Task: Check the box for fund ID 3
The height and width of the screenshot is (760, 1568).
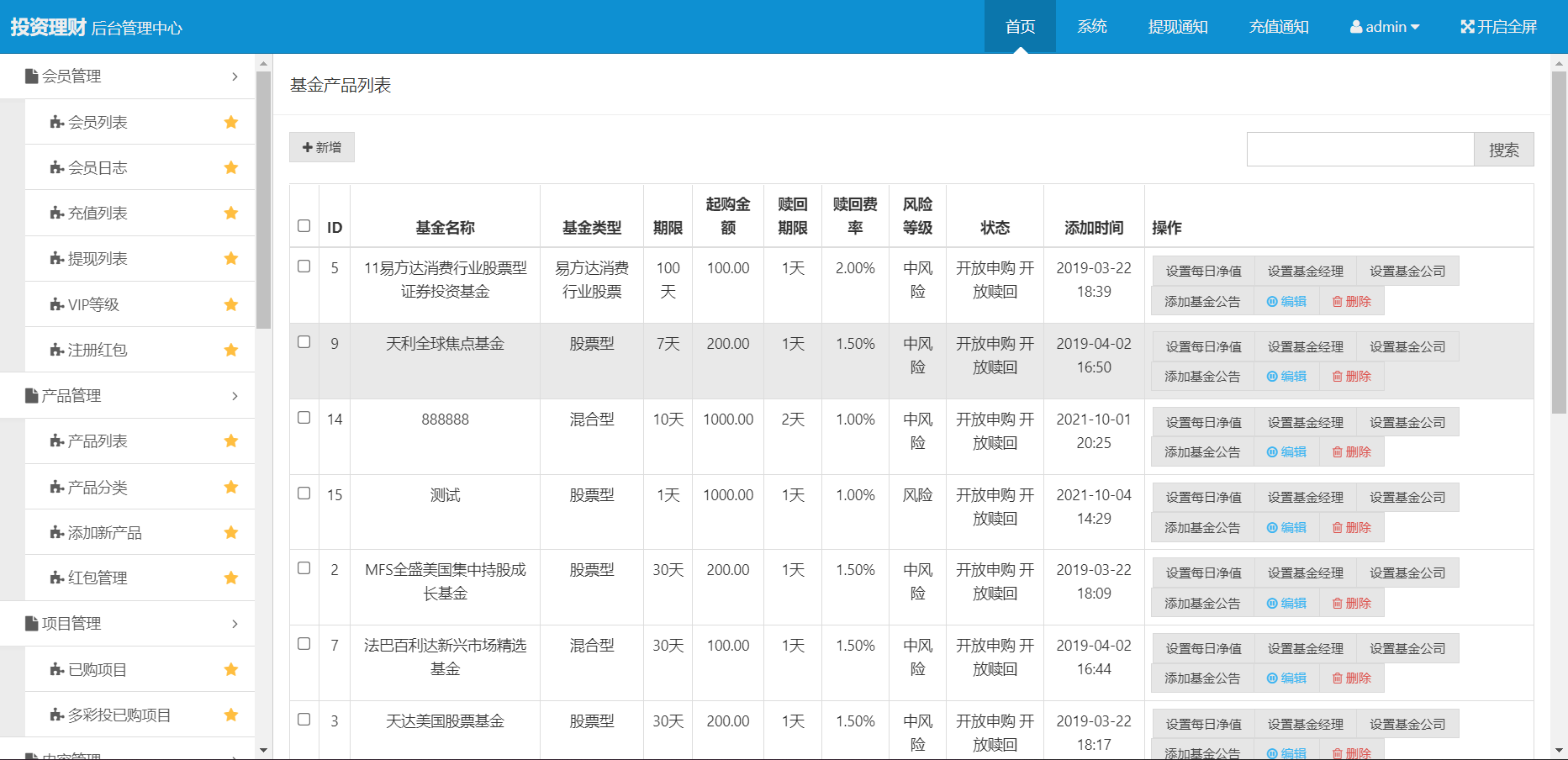Action: 304,720
